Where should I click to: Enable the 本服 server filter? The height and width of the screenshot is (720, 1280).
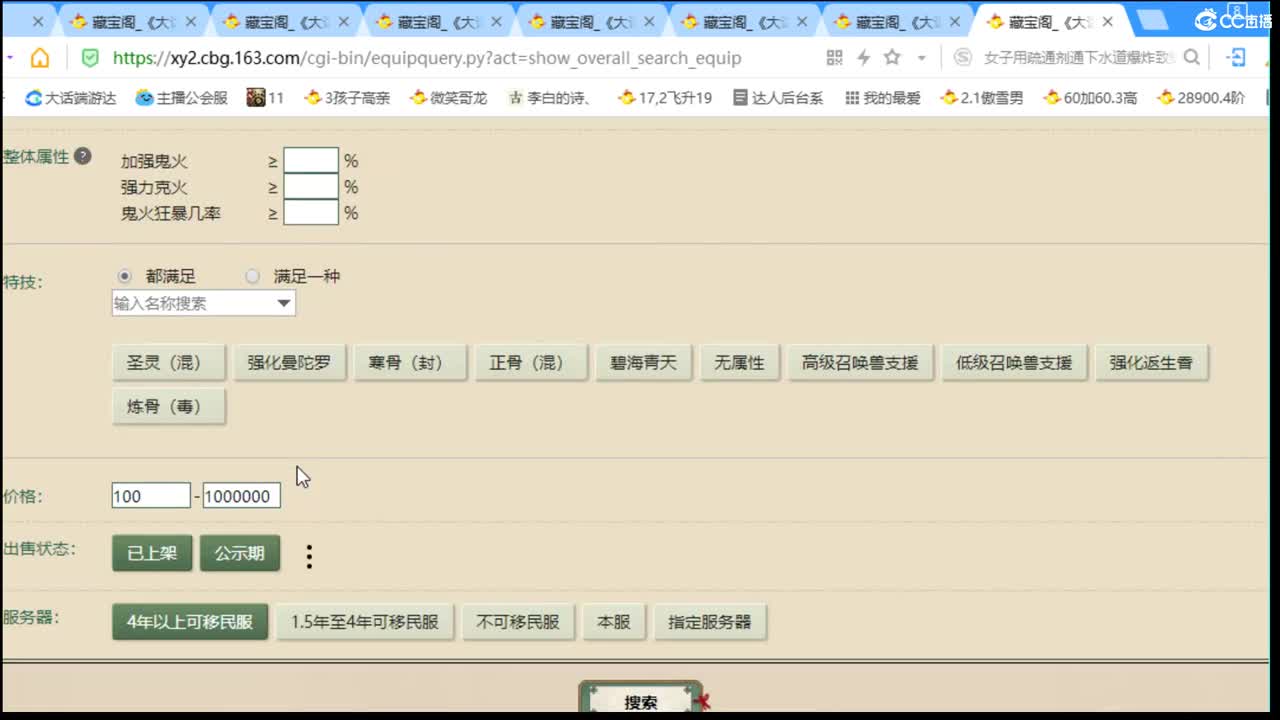(x=614, y=621)
